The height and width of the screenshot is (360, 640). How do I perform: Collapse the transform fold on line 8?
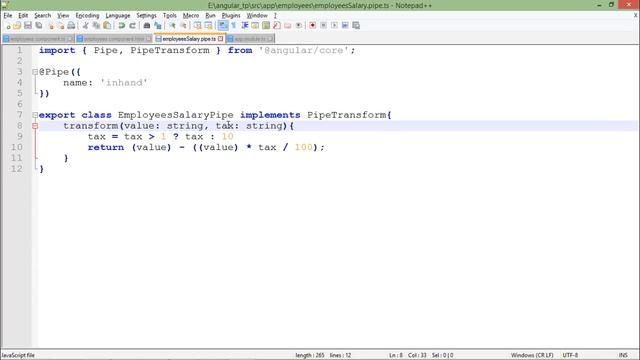[35, 126]
